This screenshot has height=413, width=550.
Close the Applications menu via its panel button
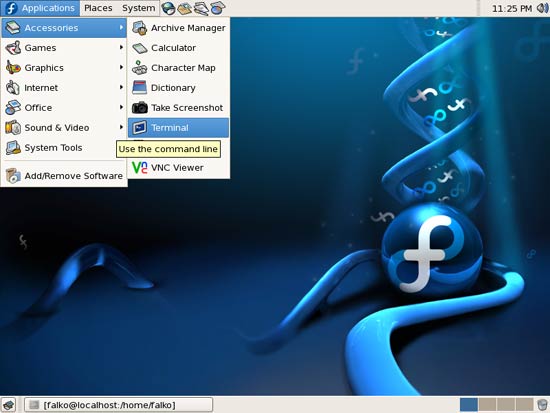[x=40, y=8]
